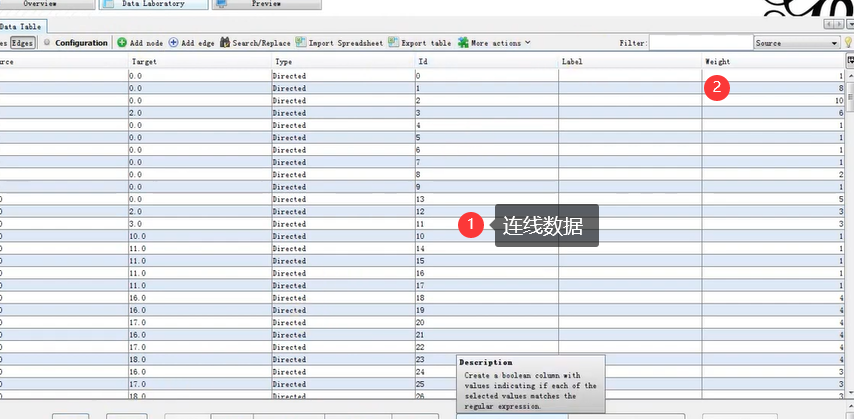Image resolution: width=854 pixels, height=419 pixels.
Task: Add a new node to the table
Action: 140,43
